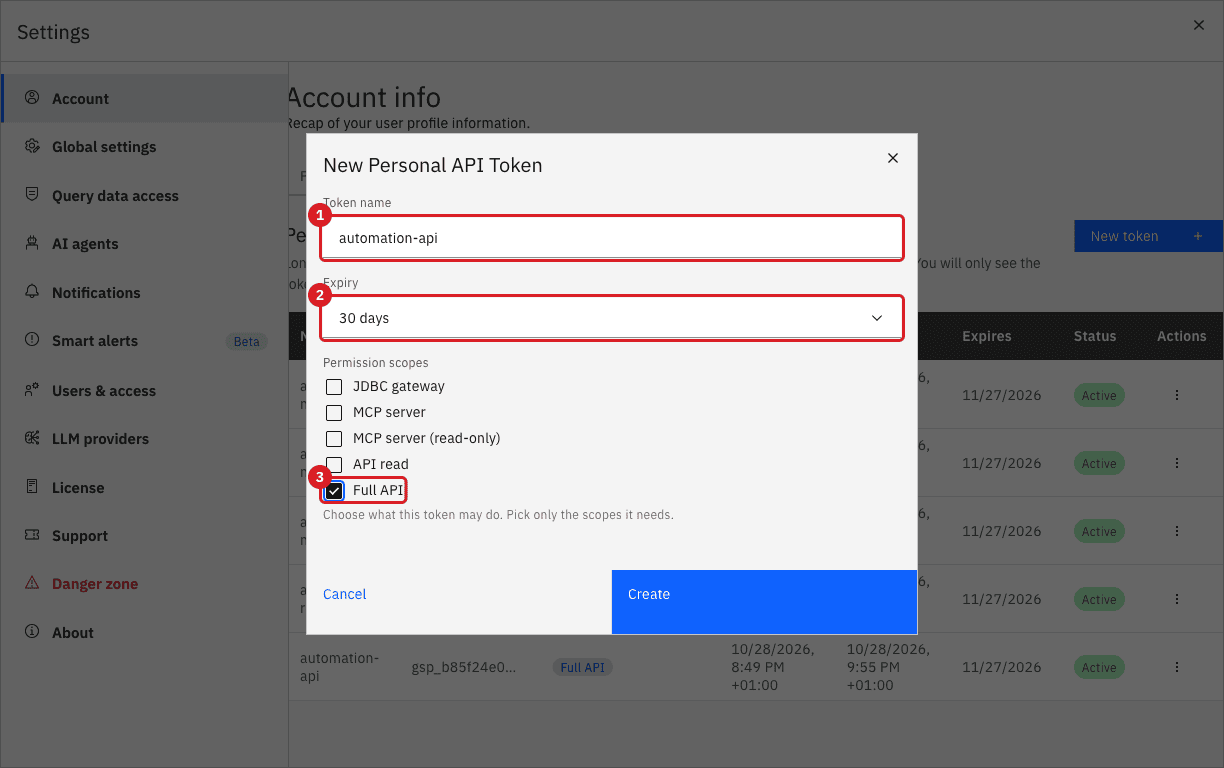Viewport: 1224px width, 768px height.
Task: Click Cancel in the token dialog
Action: [459, 602]
